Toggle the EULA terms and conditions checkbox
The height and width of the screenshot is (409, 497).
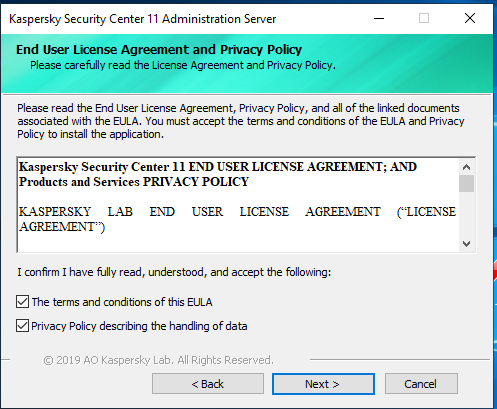pos(22,302)
